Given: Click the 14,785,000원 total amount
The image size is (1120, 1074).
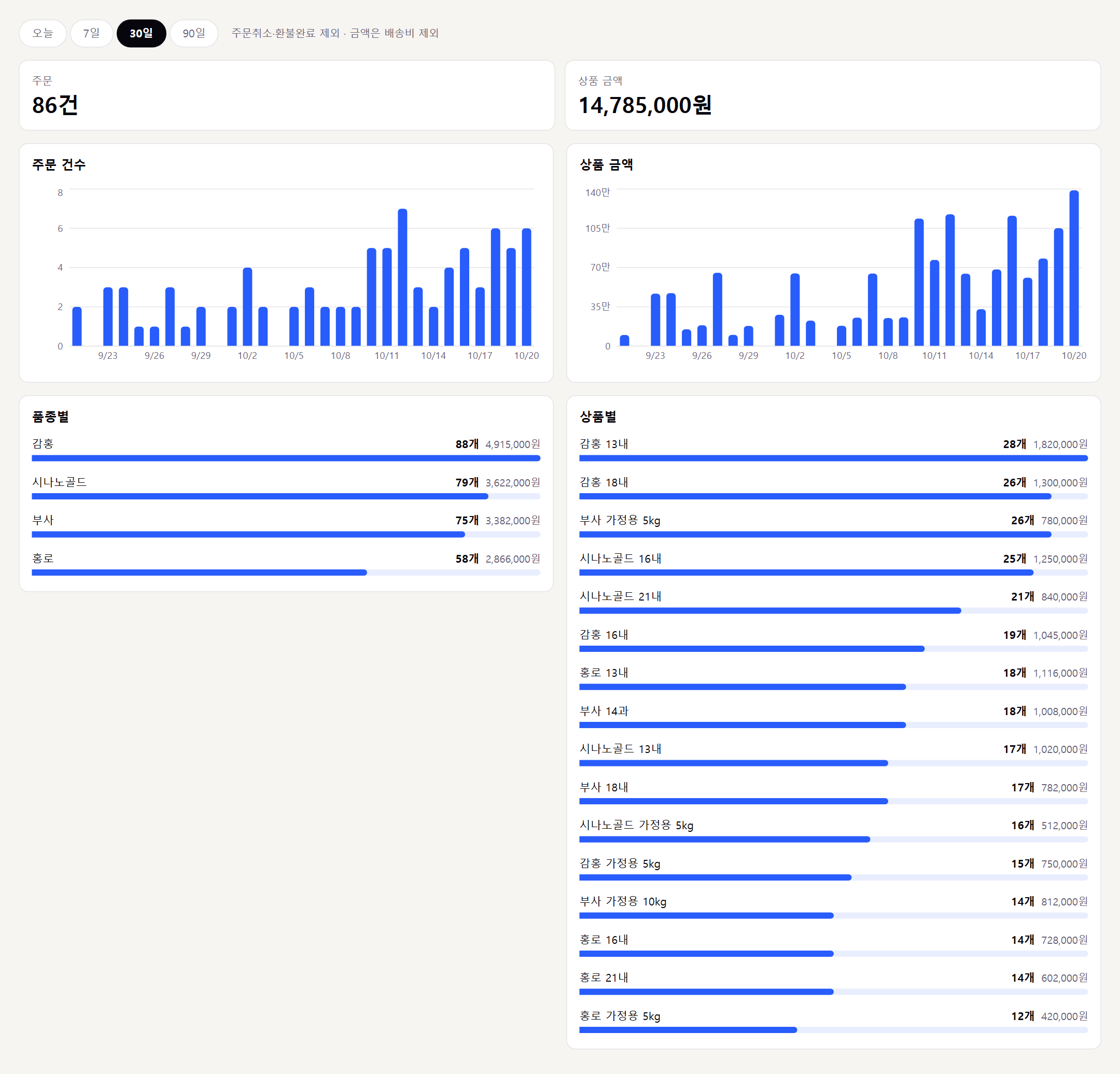Looking at the screenshot, I should point(645,105).
